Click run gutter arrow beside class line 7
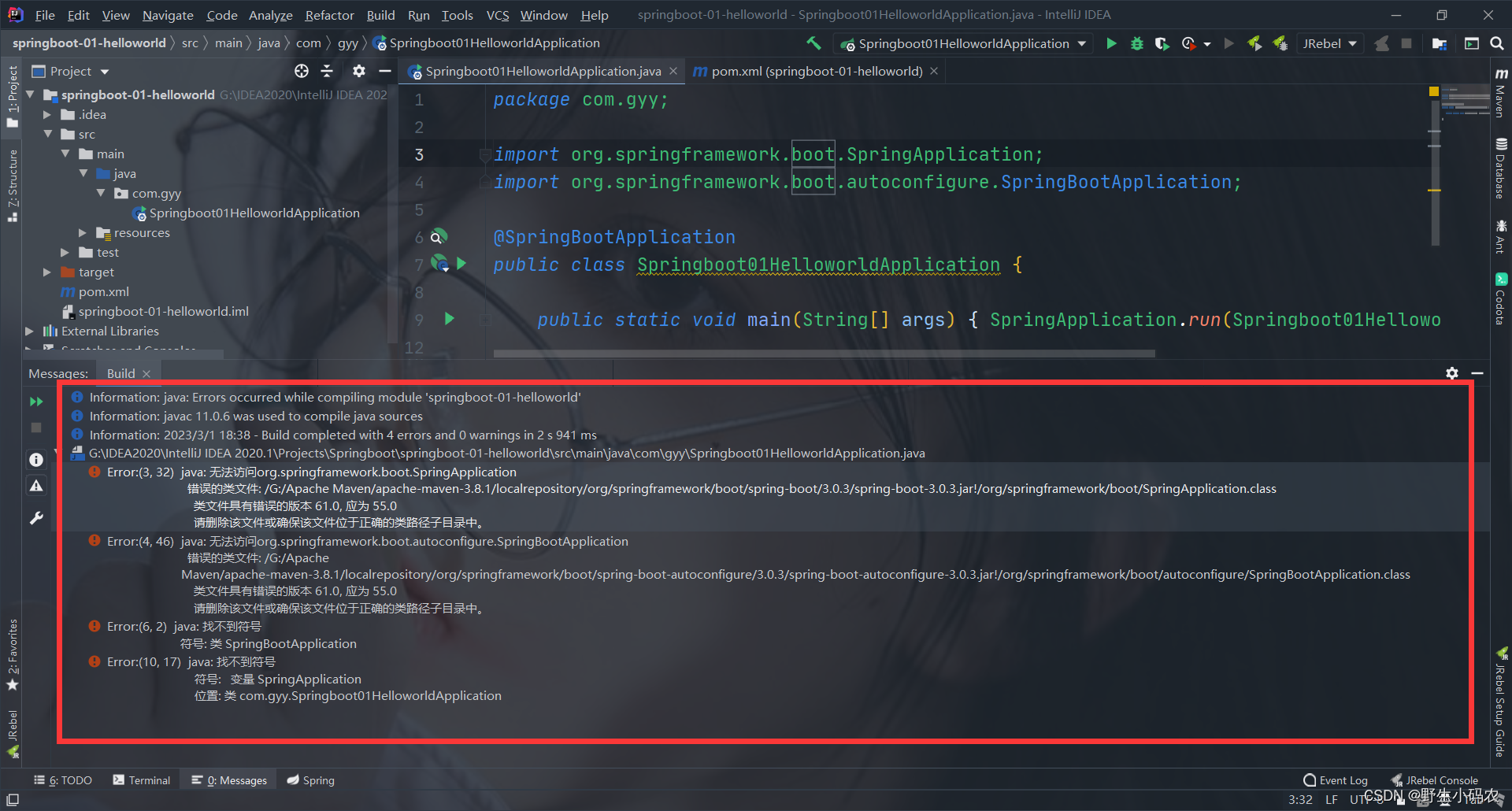 click(461, 264)
